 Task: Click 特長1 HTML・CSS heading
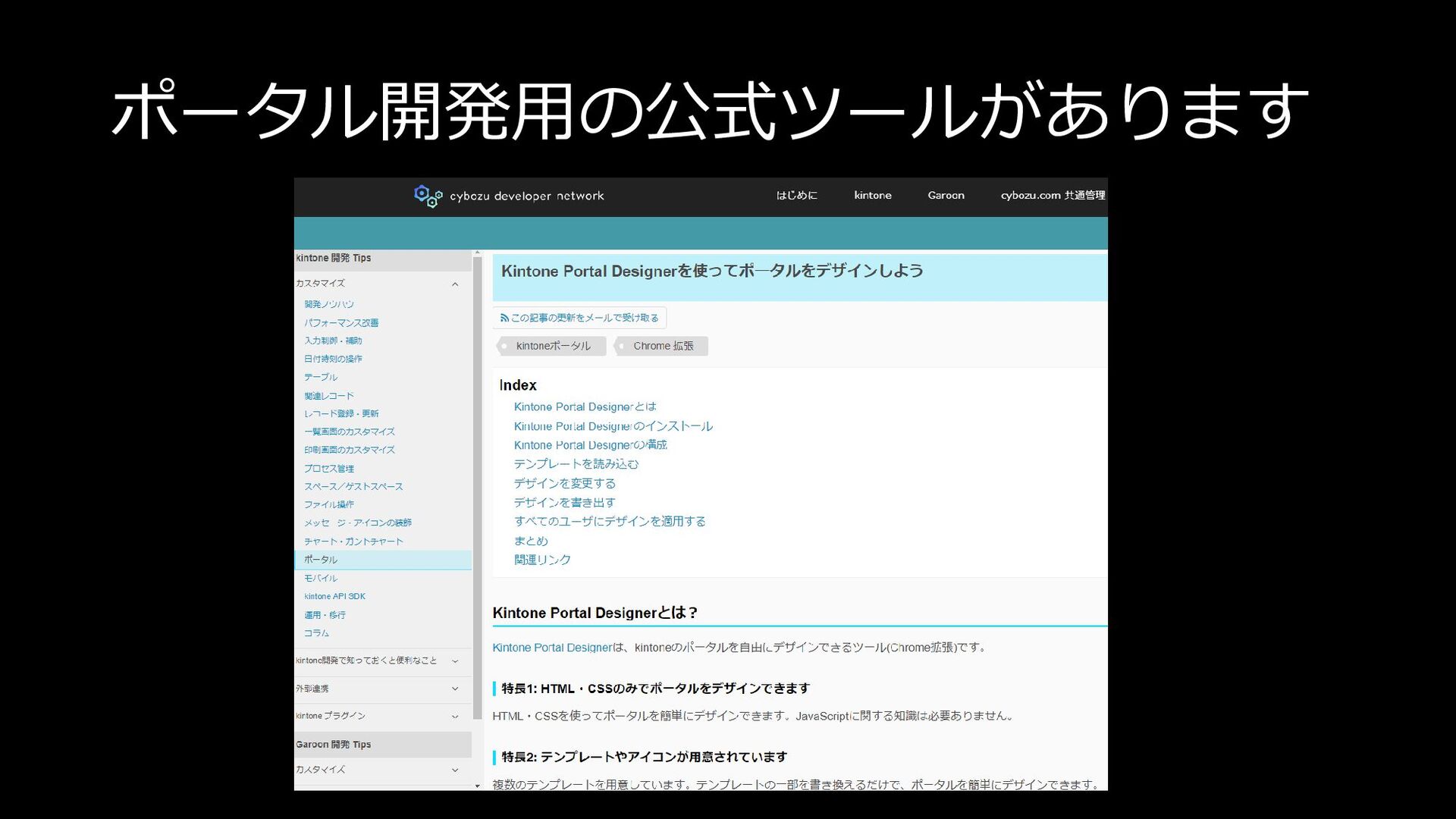[x=655, y=689]
